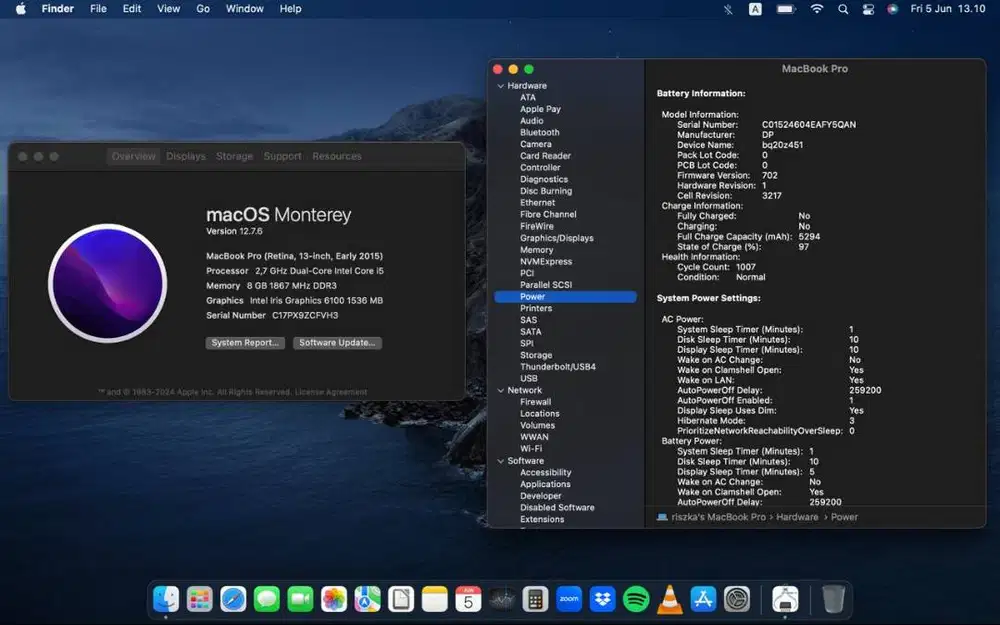Screen dimensions: 1000x625
Task: Open Dropbox from the Dock
Action: [x=603, y=599]
